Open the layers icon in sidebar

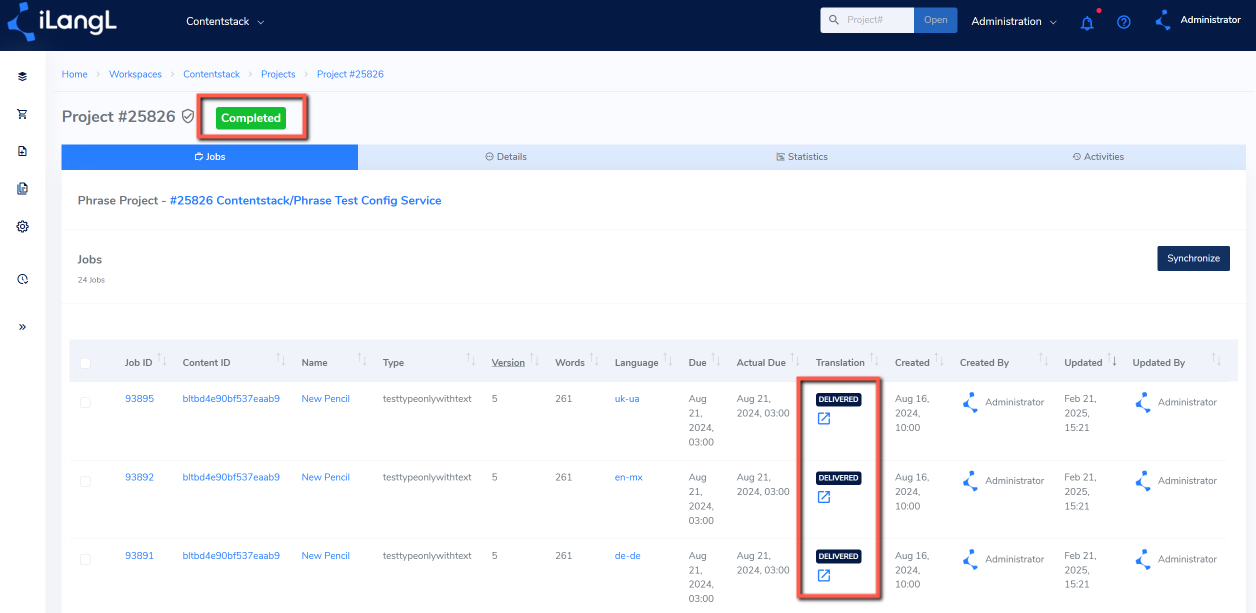[x=22, y=76]
